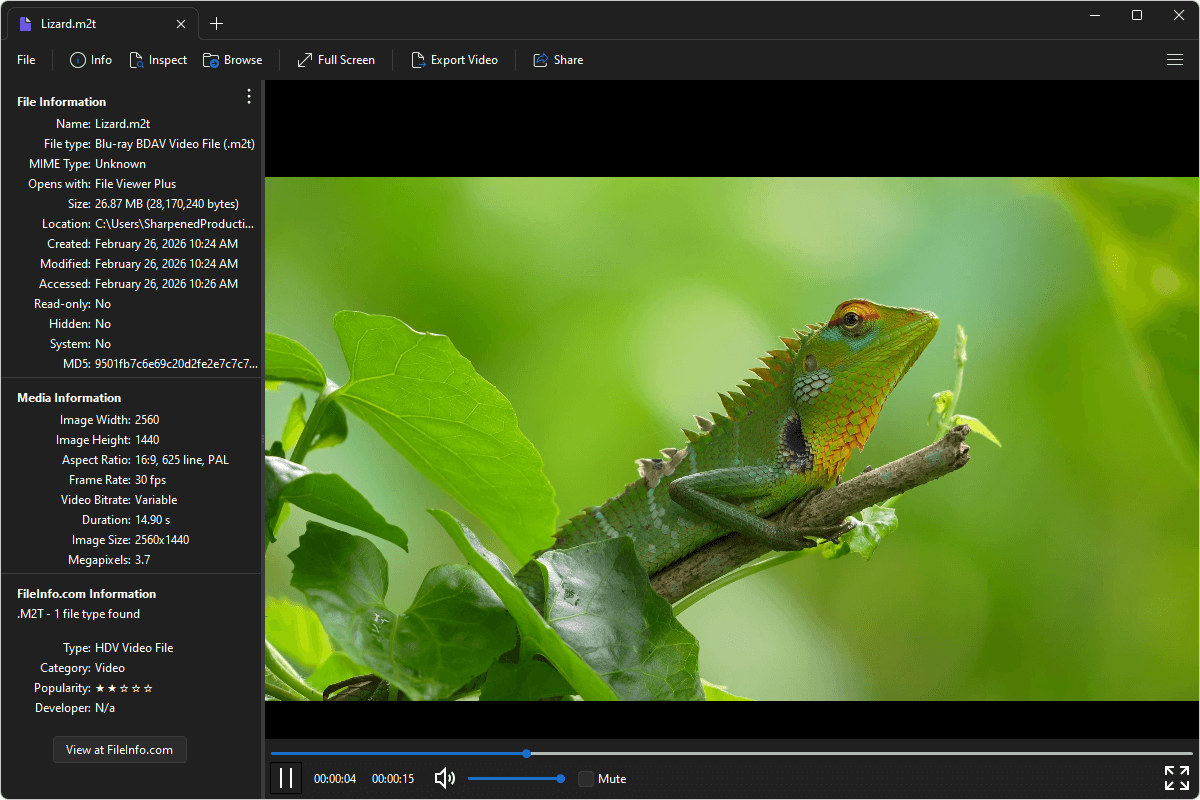Click the speaker volume icon
Screen dimensions: 1200x800
444,778
